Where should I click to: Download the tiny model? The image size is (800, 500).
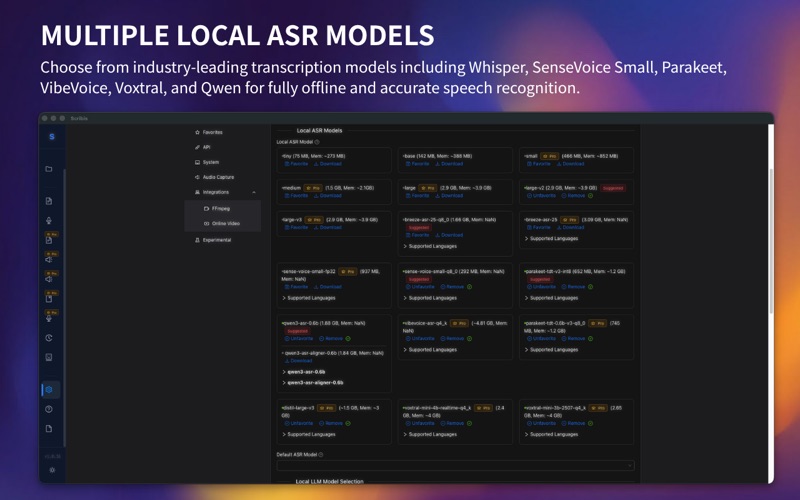(x=328, y=164)
